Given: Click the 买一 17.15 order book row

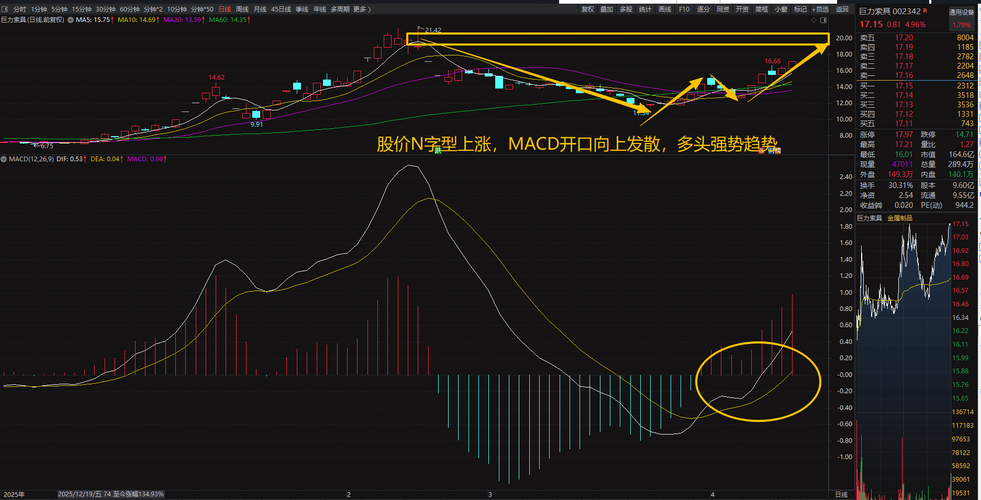Looking at the screenshot, I should coord(917,86).
